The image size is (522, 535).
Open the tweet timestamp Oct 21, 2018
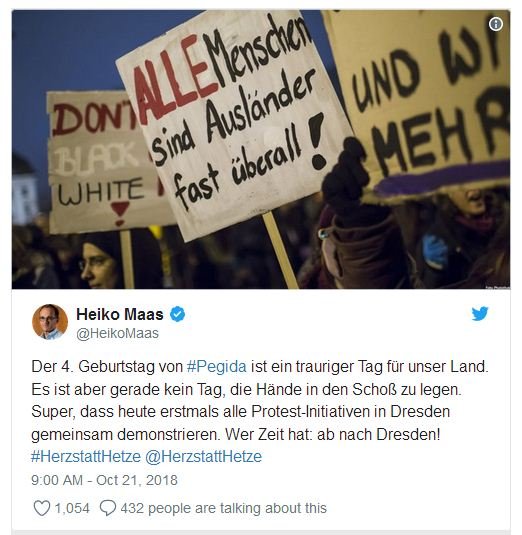[104, 480]
